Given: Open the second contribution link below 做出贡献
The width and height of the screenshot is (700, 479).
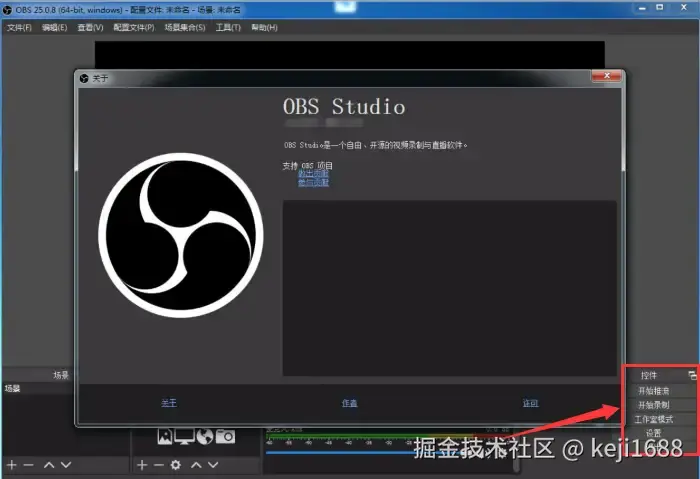Looking at the screenshot, I should click(x=313, y=183).
